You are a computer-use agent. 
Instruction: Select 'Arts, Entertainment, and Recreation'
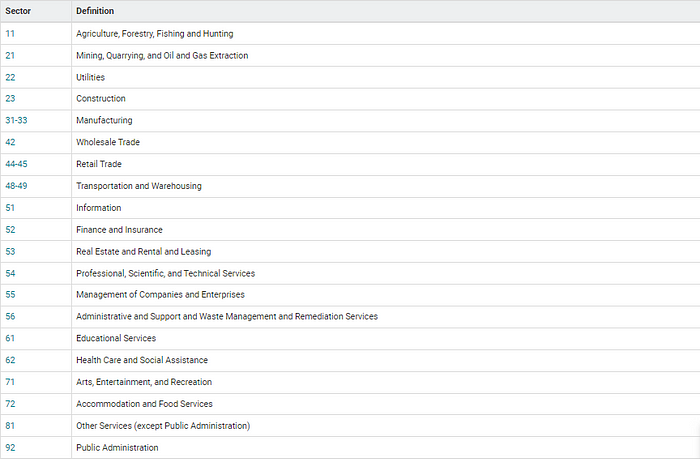[144, 382]
